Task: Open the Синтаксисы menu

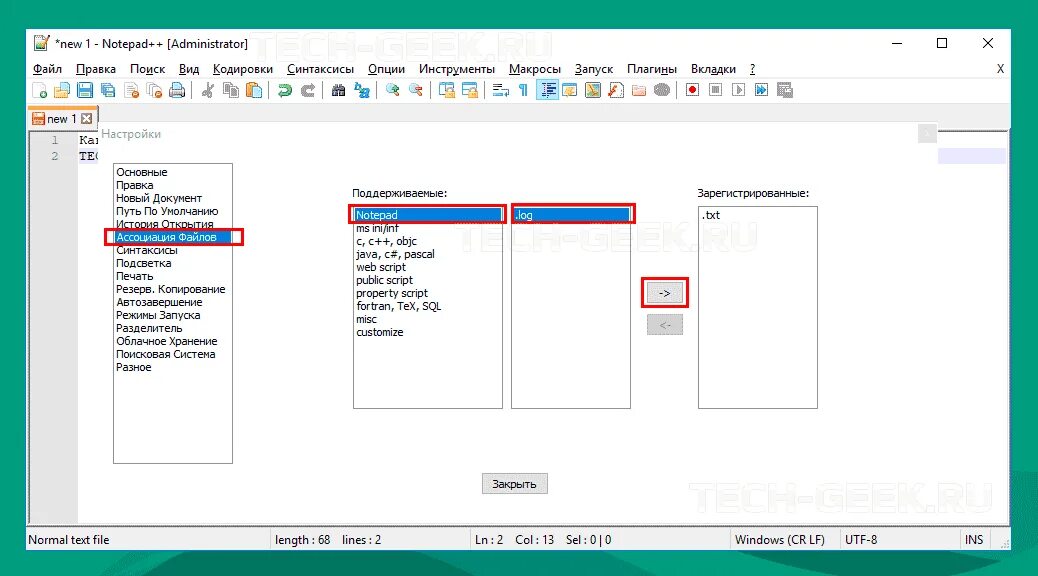Action: click(x=320, y=69)
